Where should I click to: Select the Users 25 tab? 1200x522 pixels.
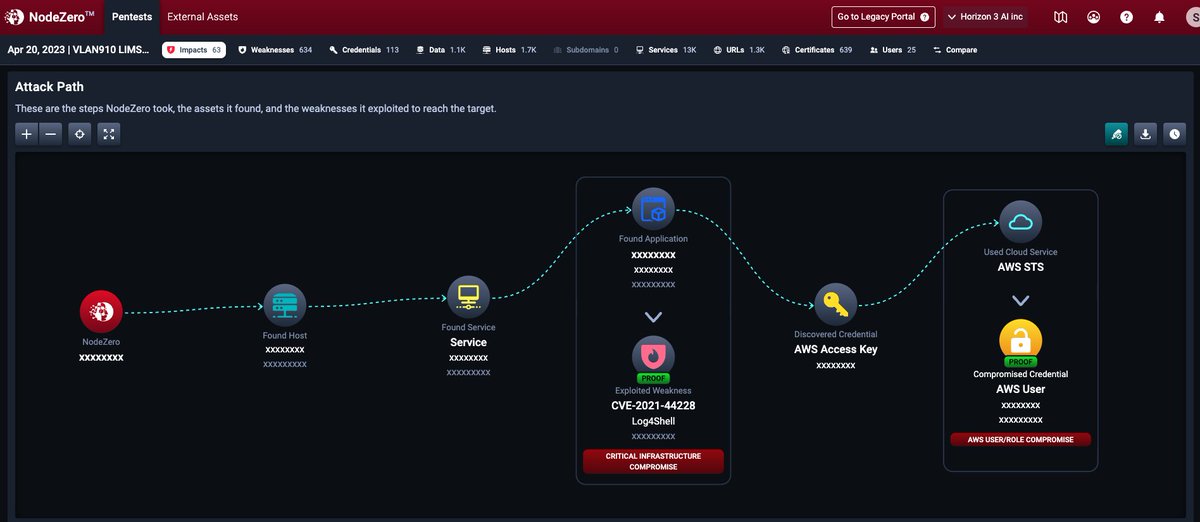tap(893, 50)
